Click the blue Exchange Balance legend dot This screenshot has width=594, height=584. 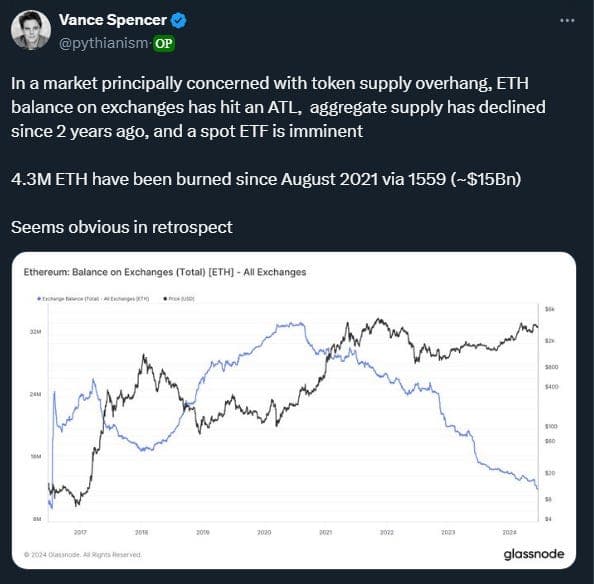(39, 299)
